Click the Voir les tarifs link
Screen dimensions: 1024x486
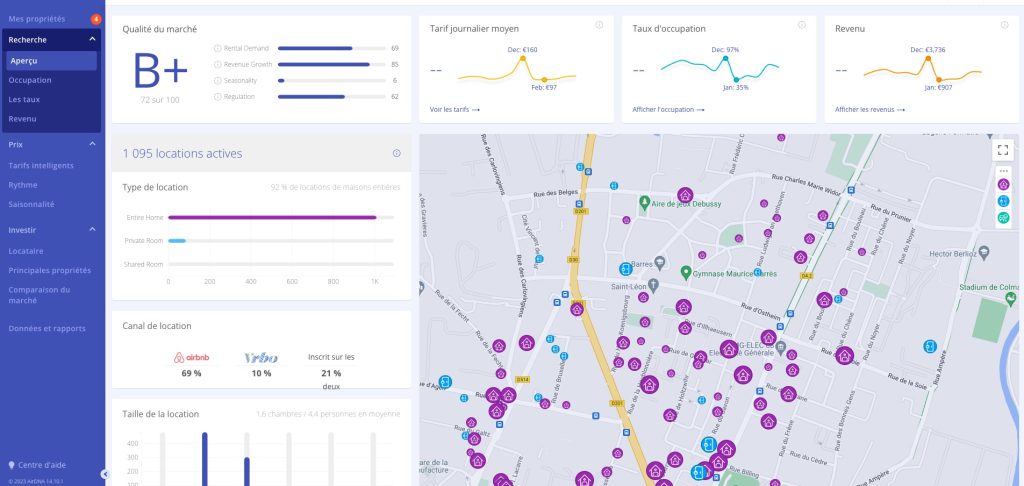(455, 109)
